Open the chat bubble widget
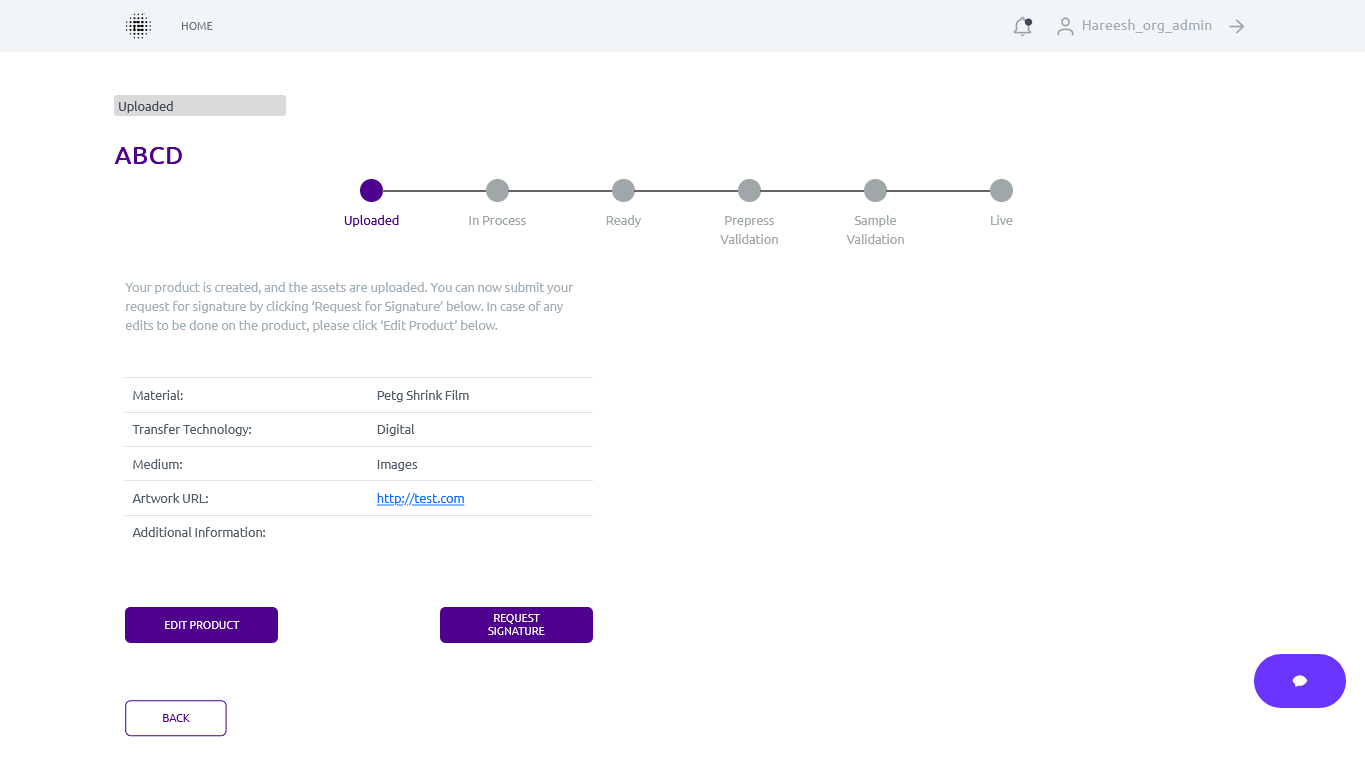The image size is (1365, 768). 1299,681
